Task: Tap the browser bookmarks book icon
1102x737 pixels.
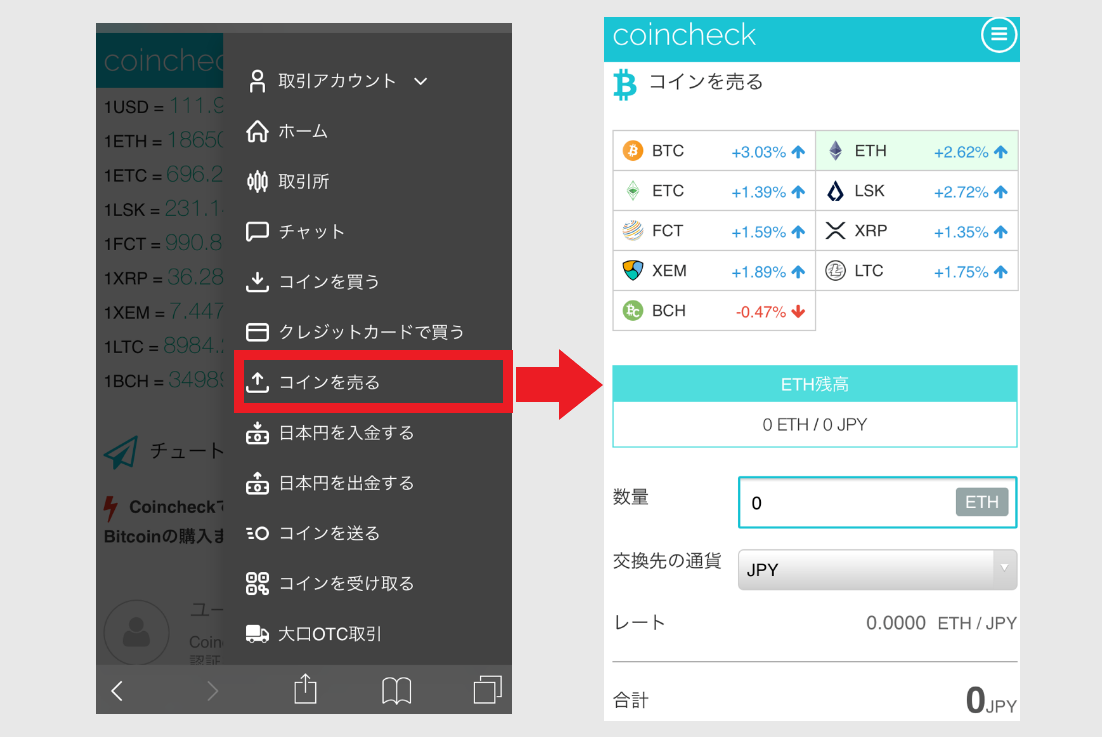Action: point(396,691)
